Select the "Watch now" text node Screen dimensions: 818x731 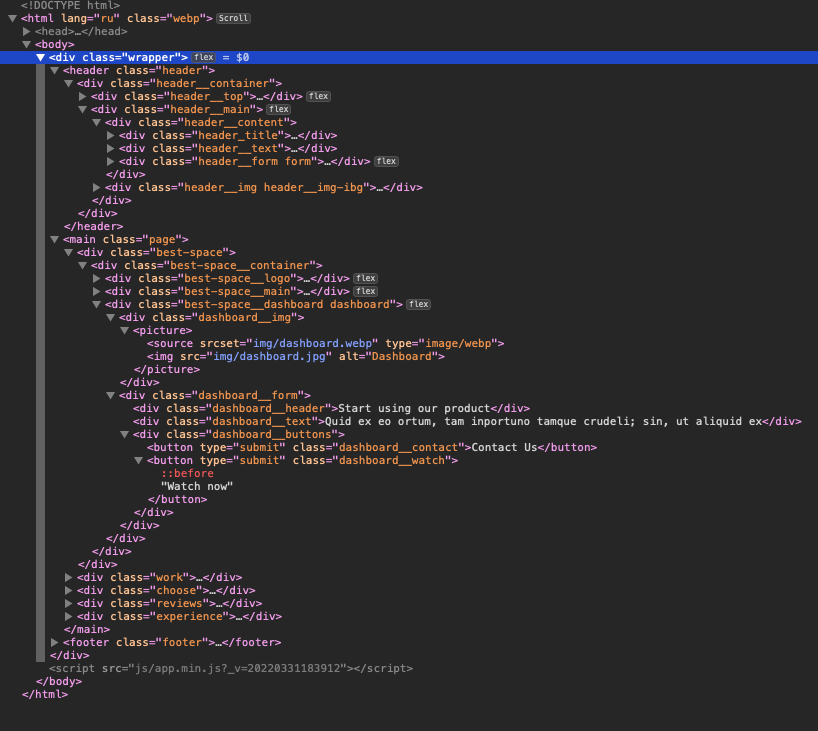click(197, 487)
